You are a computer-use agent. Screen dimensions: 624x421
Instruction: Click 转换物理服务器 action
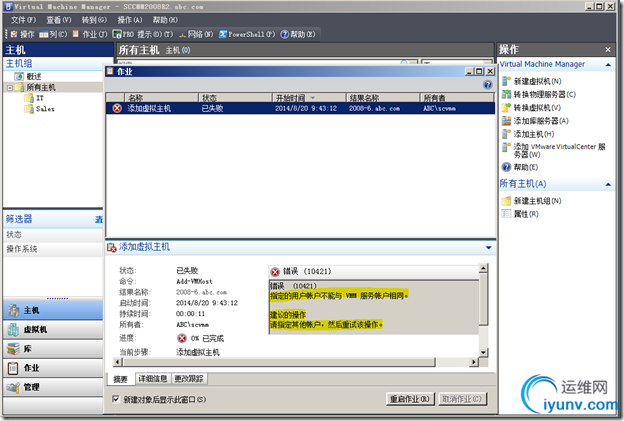(538, 94)
